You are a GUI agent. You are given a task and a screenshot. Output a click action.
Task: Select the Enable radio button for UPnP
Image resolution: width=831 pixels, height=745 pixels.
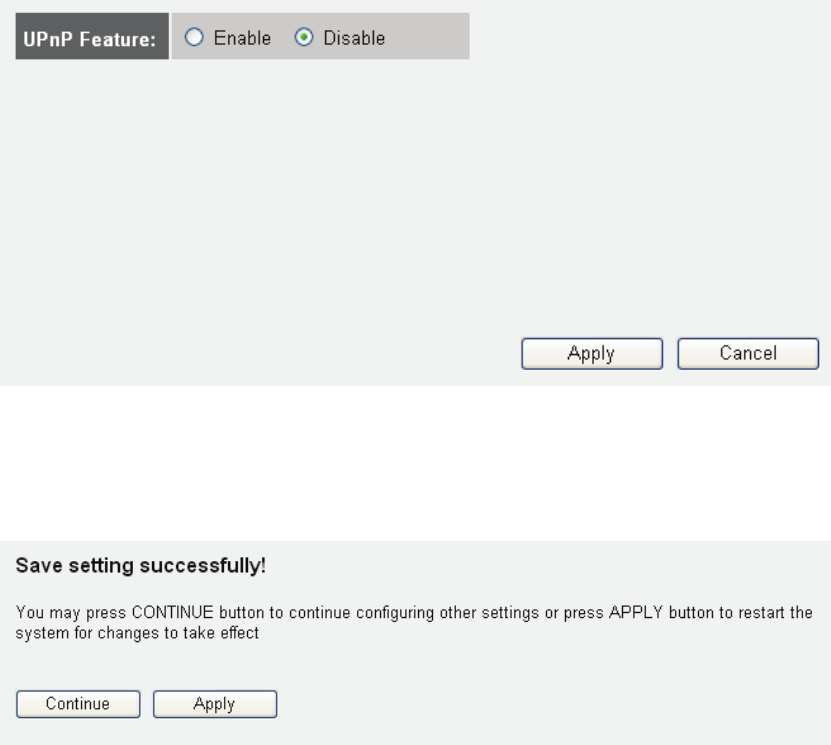194,37
